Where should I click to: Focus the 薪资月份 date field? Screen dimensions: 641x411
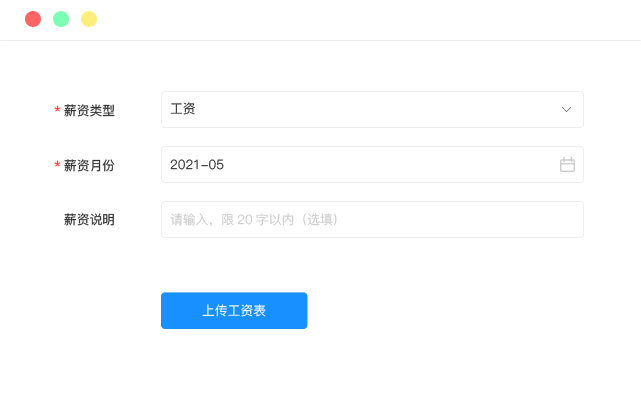[372, 164]
